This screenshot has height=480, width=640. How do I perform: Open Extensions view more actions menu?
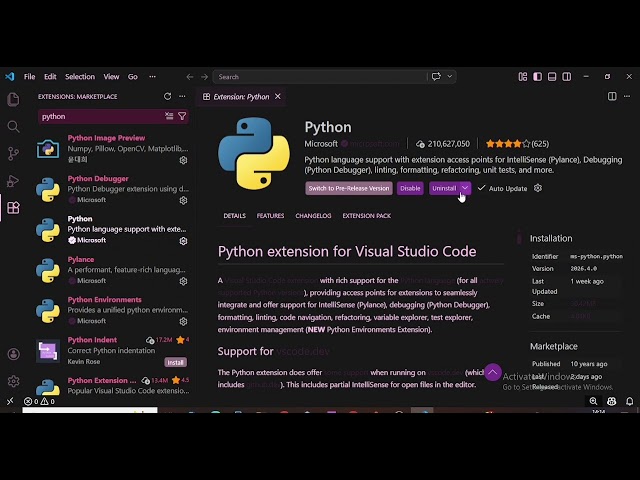click(182, 96)
